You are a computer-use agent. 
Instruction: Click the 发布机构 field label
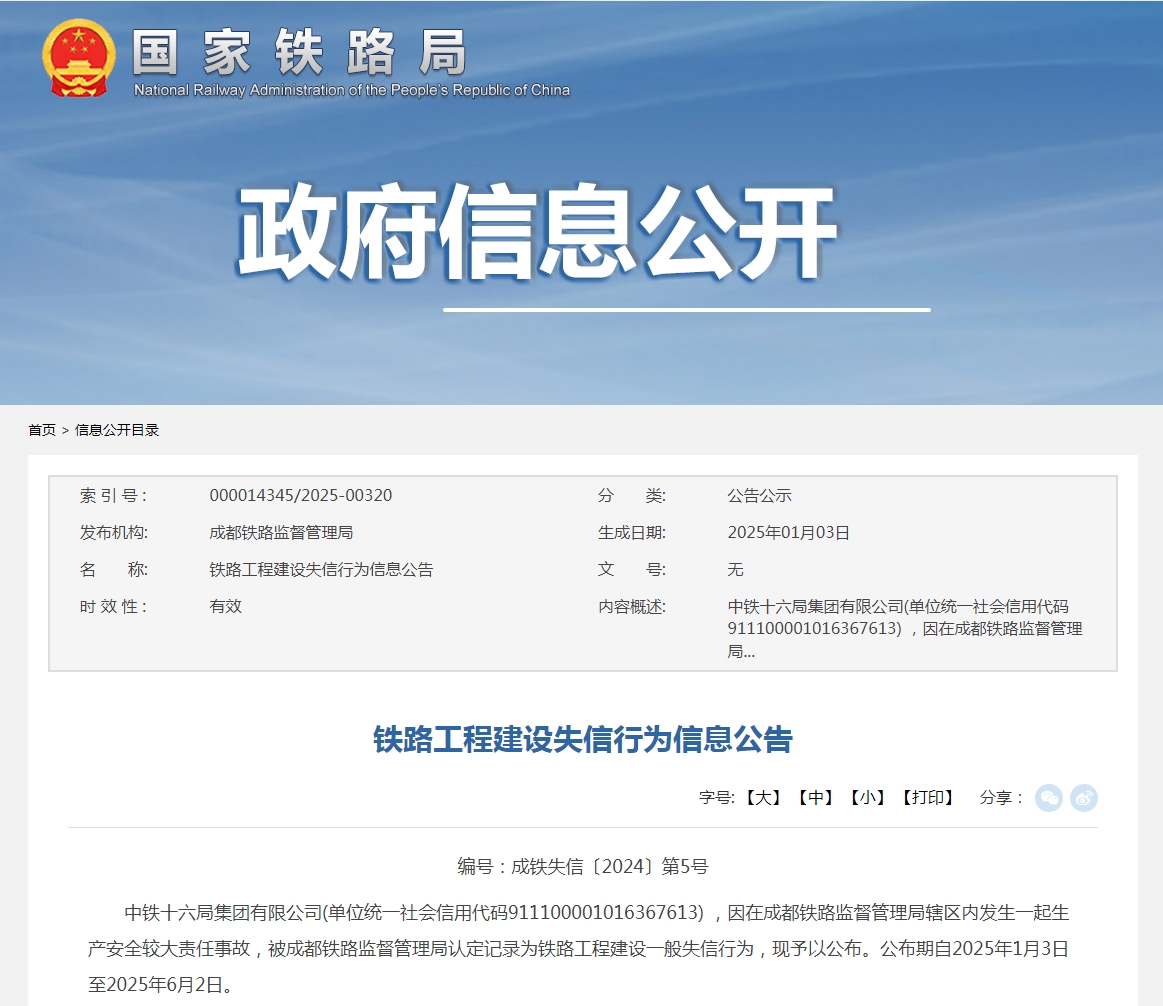tap(113, 533)
